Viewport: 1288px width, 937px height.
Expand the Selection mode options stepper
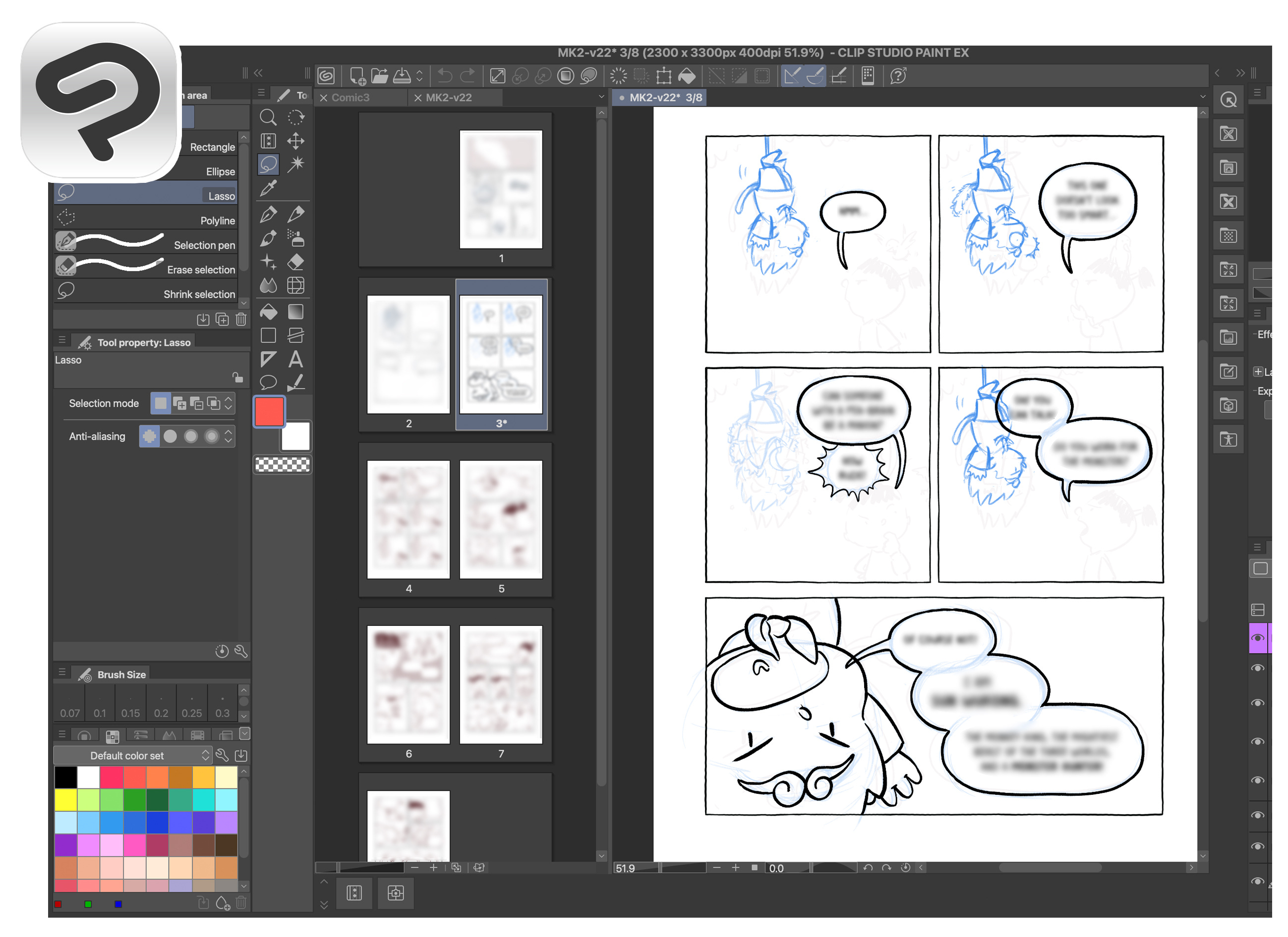coord(228,403)
